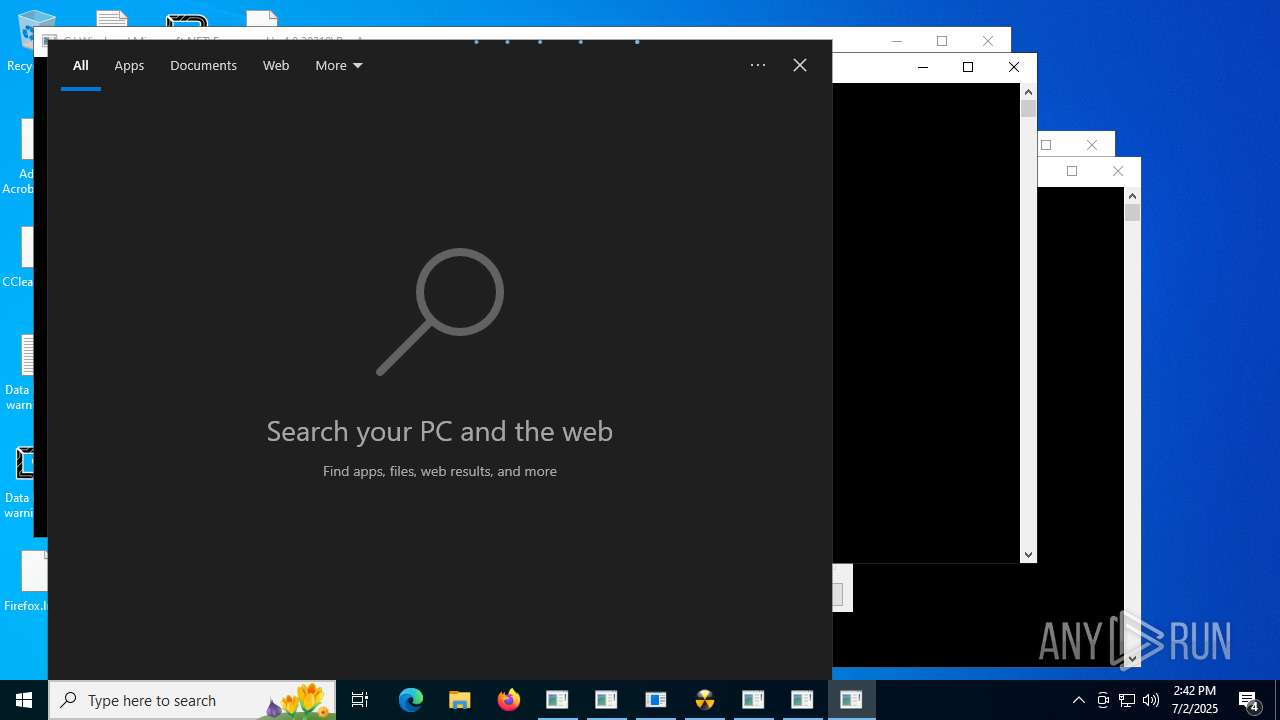Image resolution: width=1280 pixels, height=720 pixels.
Task: Select the All search tab
Action: click(x=81, y=66)
